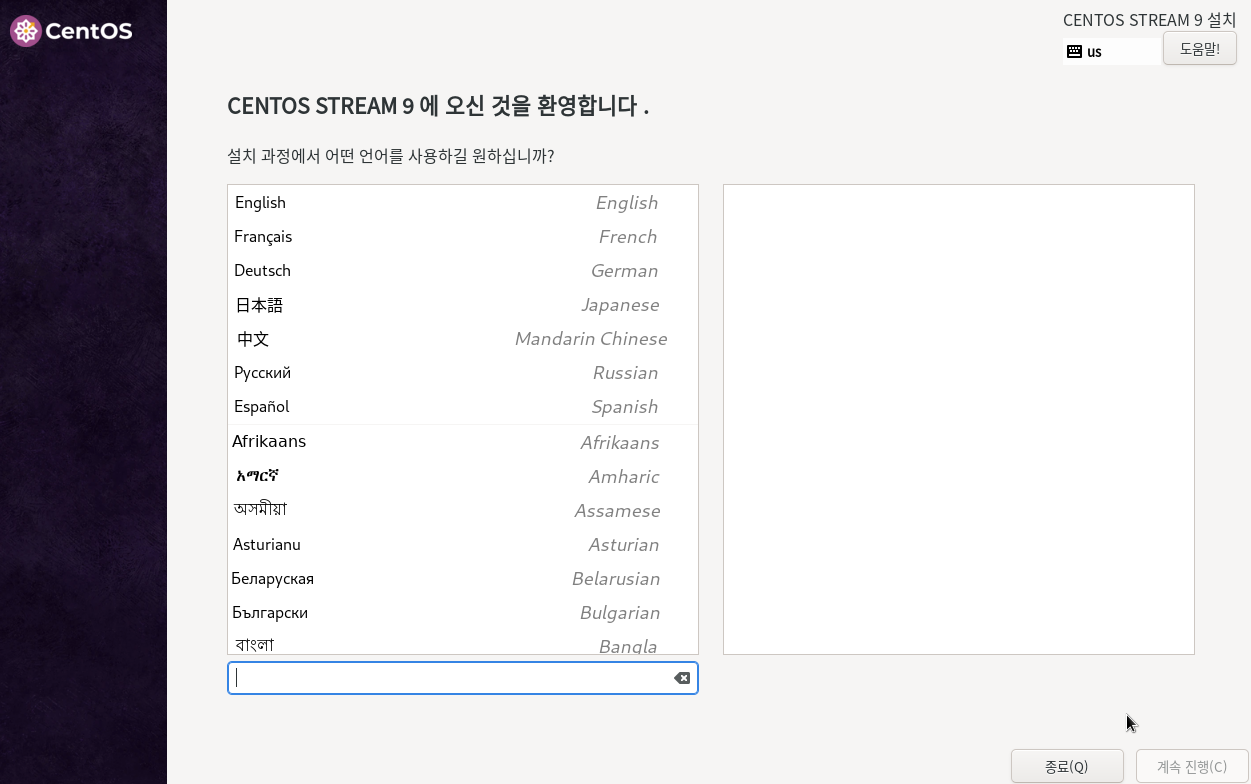Click the 'us' keyboard layout indicator
Image resolution: width=1251 pixels, height=784 pixels.
1112,51
